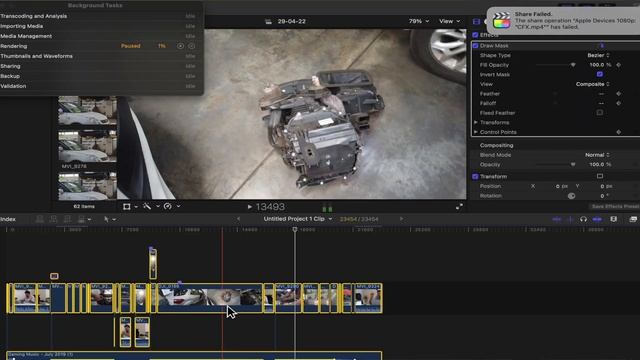Click the overwrite clip edit button
This screenshot has height=360, width=640.
tap(81, 219)
